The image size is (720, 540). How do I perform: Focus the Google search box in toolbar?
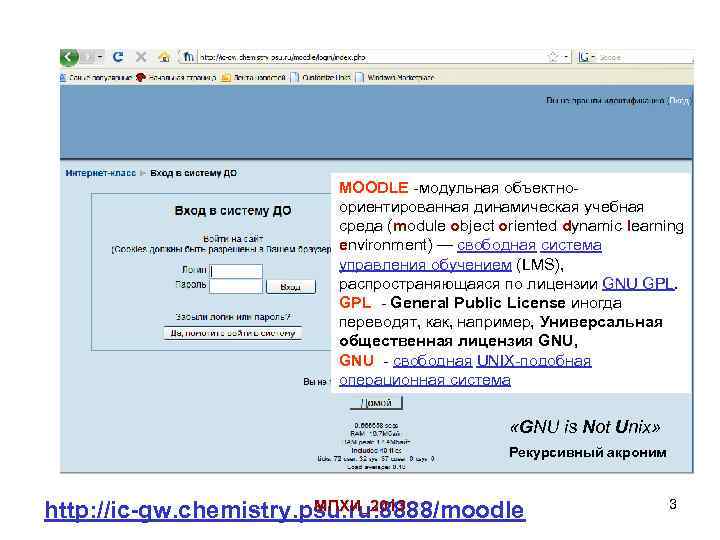tap(645, 58)
